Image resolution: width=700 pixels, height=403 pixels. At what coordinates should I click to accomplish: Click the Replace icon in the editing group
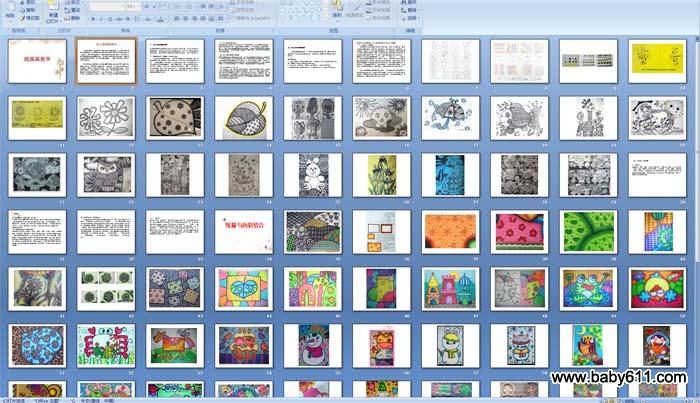click(404, 10)
